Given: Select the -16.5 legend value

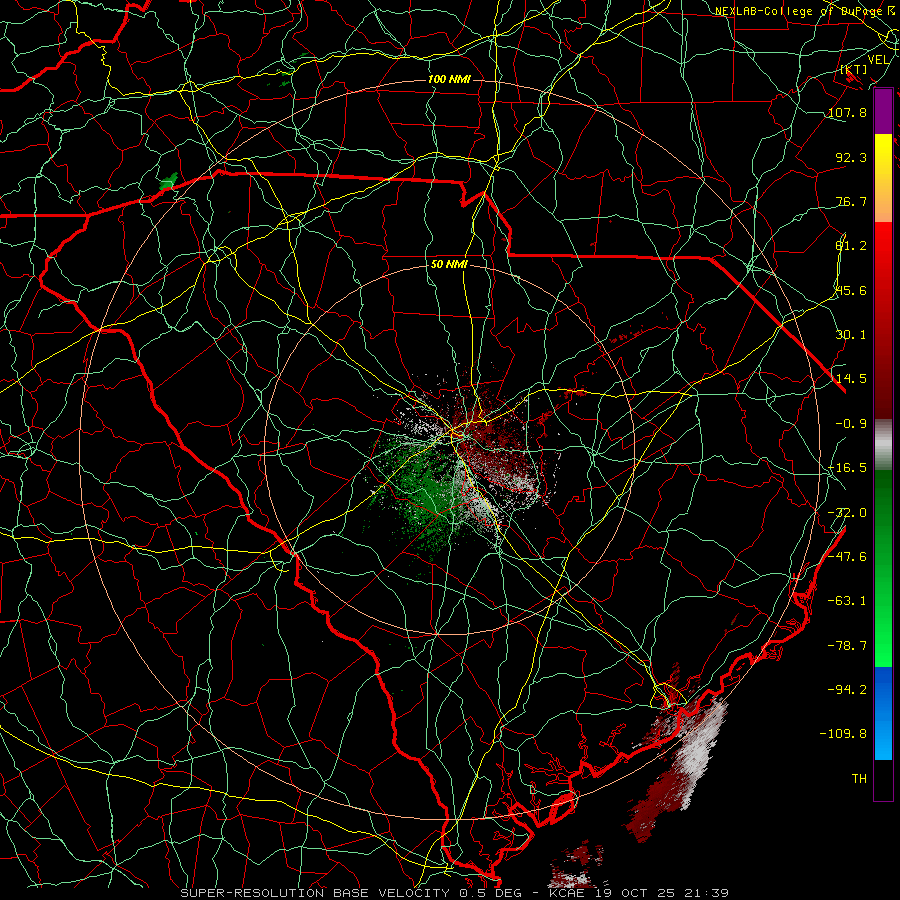Looking at the screenshot, I should tap(847, 468).
